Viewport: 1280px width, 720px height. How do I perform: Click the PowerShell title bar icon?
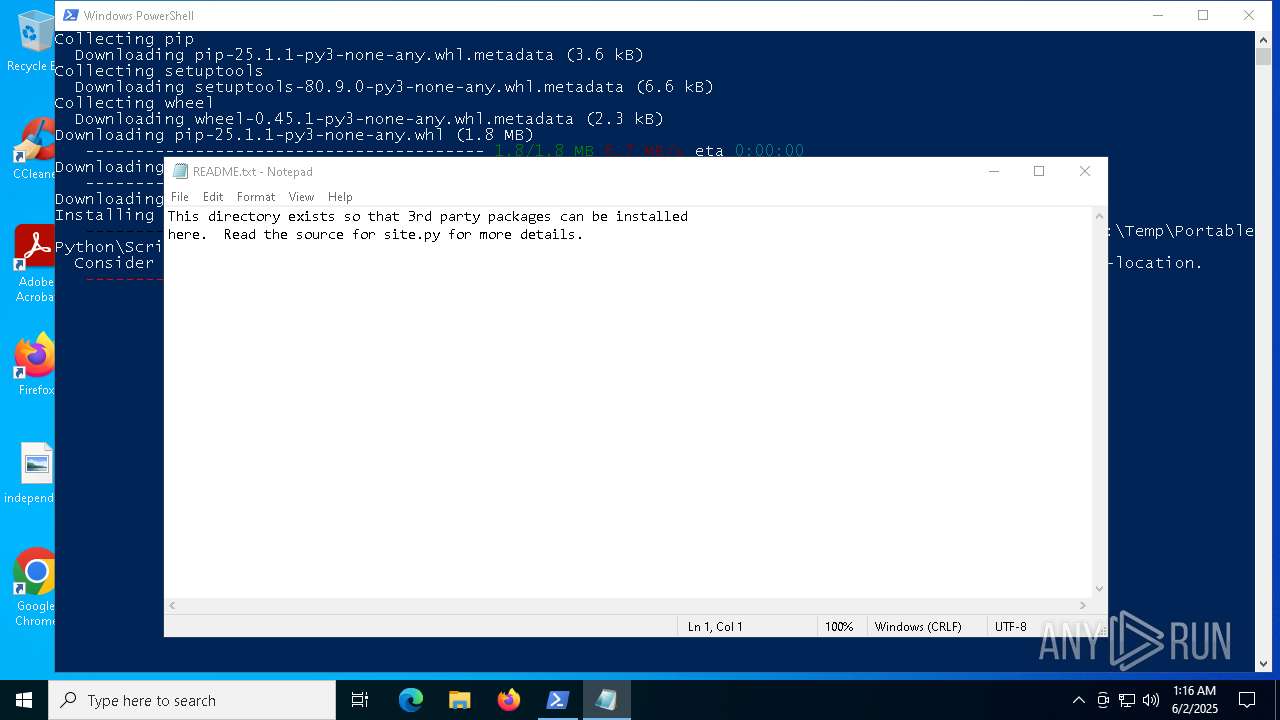coord(71,15)
